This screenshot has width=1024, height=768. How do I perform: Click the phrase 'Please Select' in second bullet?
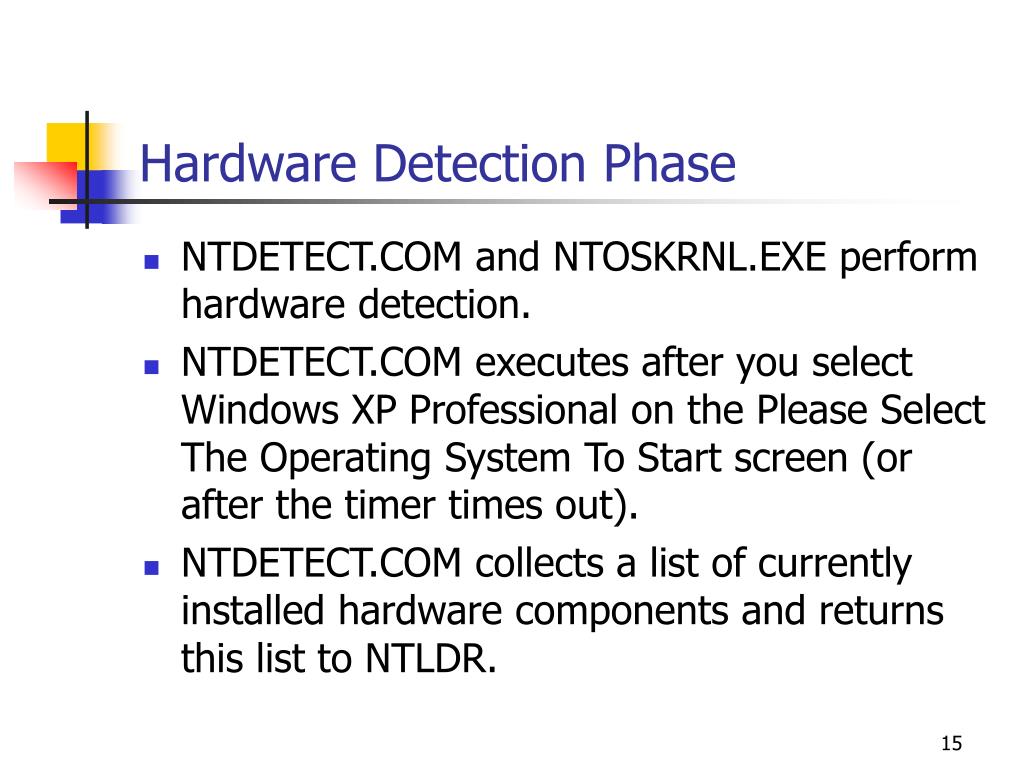point(871,410)
